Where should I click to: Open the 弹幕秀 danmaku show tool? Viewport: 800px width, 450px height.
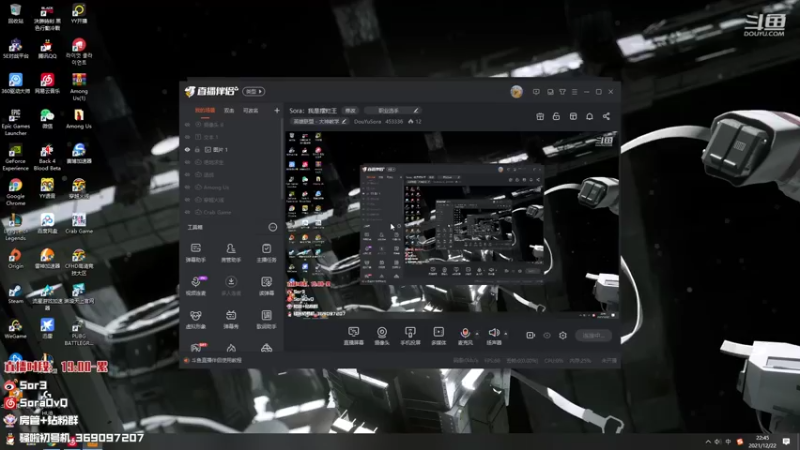pos(231,319)
